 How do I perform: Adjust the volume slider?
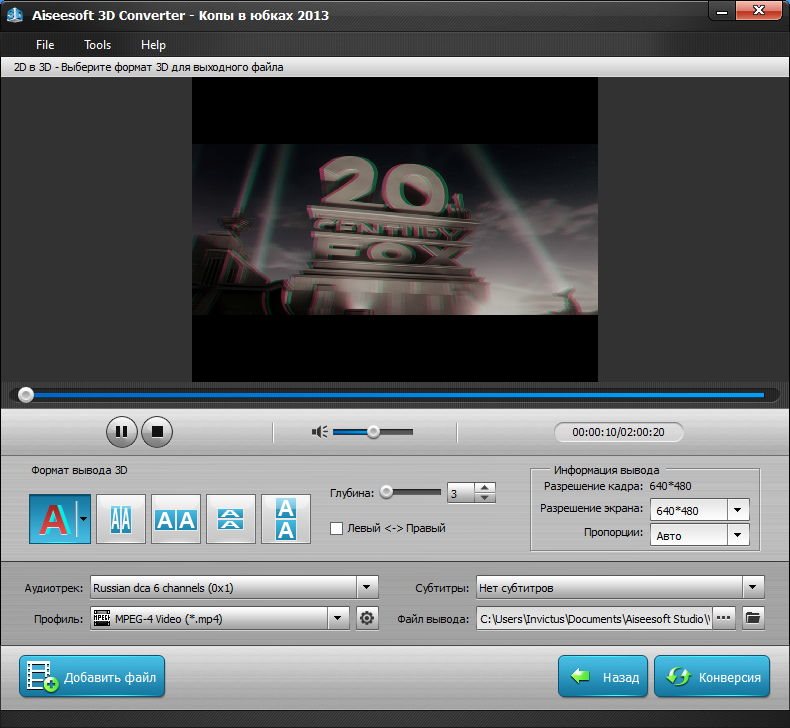373,432
